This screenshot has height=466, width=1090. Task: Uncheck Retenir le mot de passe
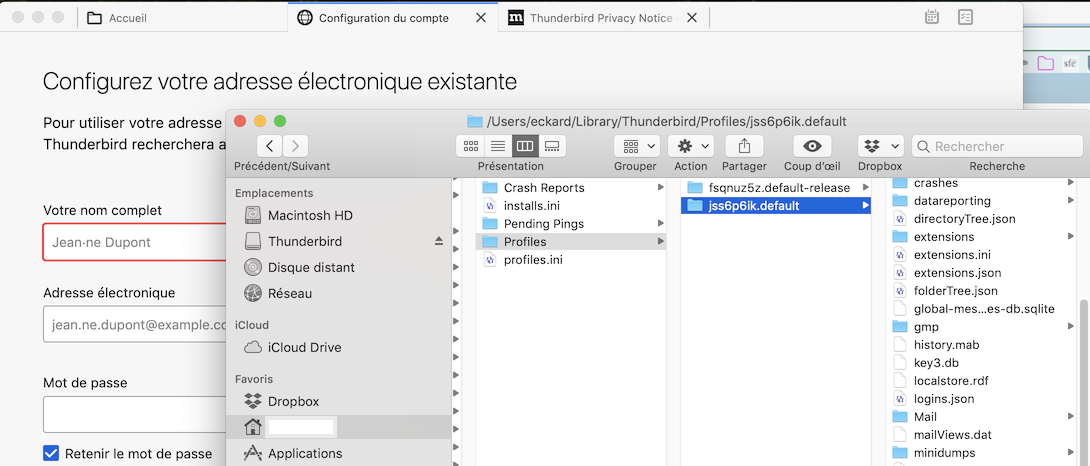coord(52,453)
